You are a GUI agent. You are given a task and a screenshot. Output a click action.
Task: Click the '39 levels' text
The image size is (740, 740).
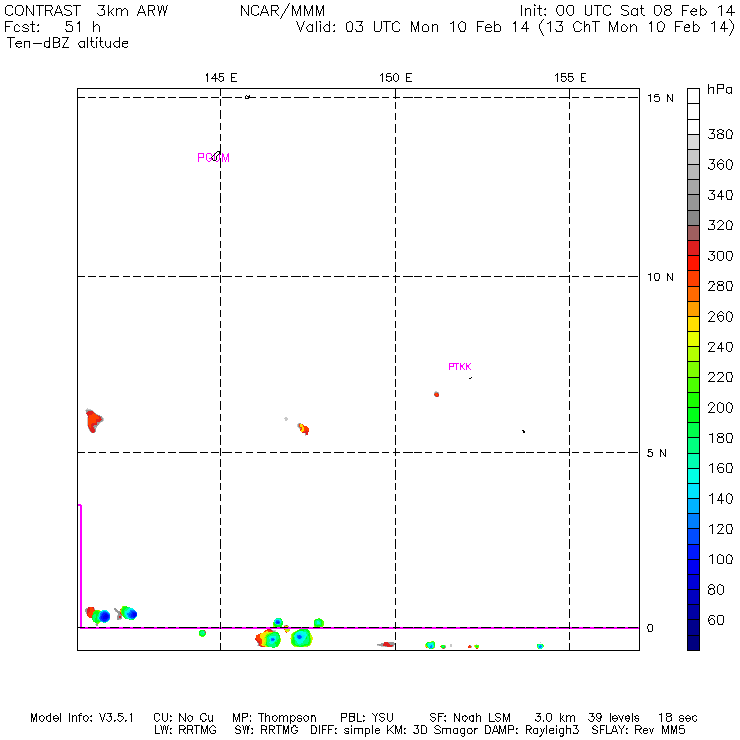(614, 718)
